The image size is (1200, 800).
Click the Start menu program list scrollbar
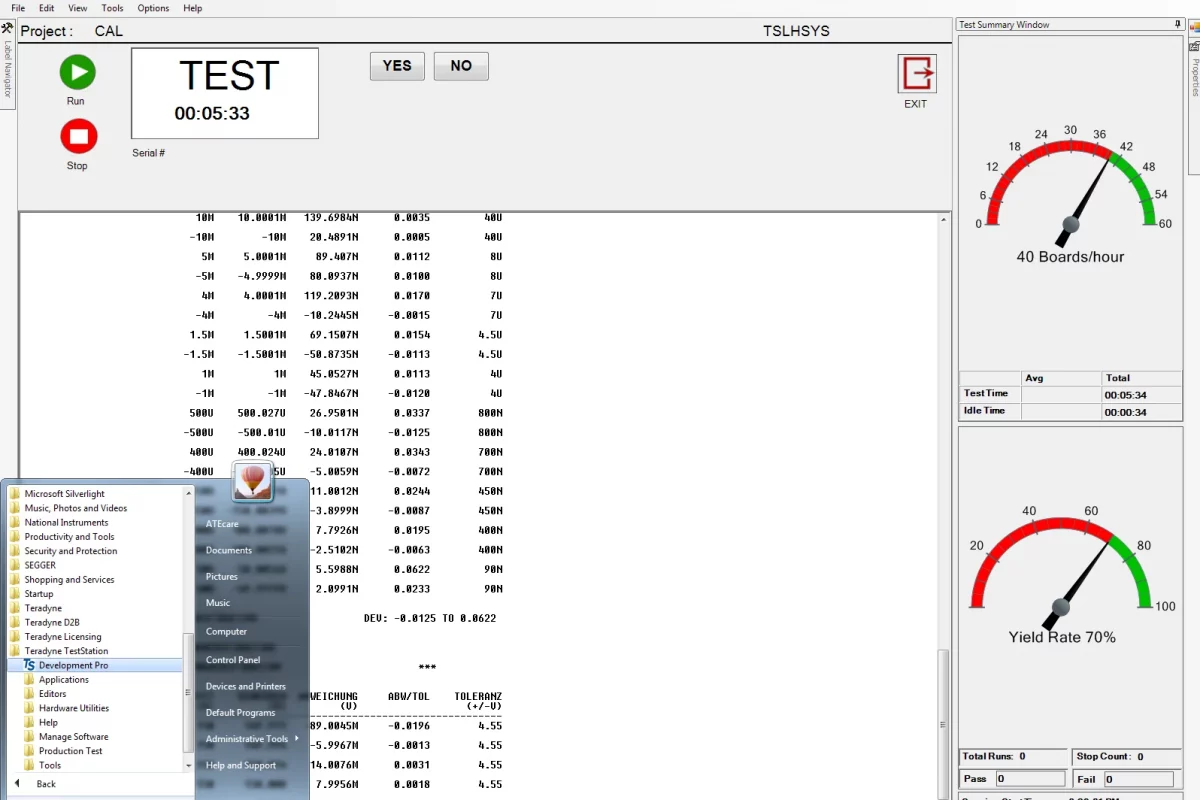[x=188, y=690]
